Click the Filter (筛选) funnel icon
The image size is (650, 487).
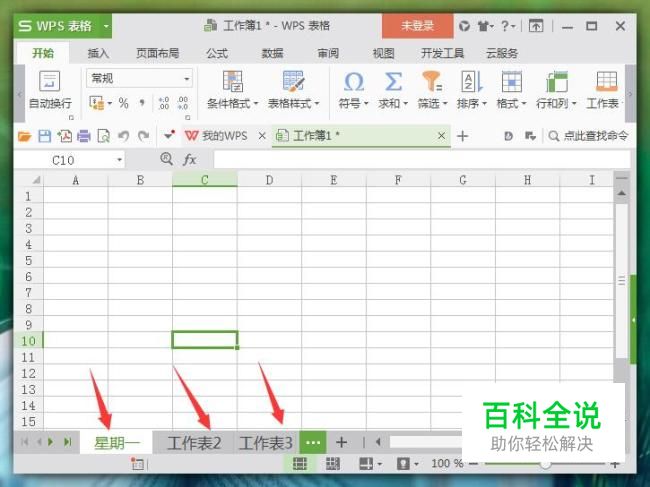click(432, 81)
